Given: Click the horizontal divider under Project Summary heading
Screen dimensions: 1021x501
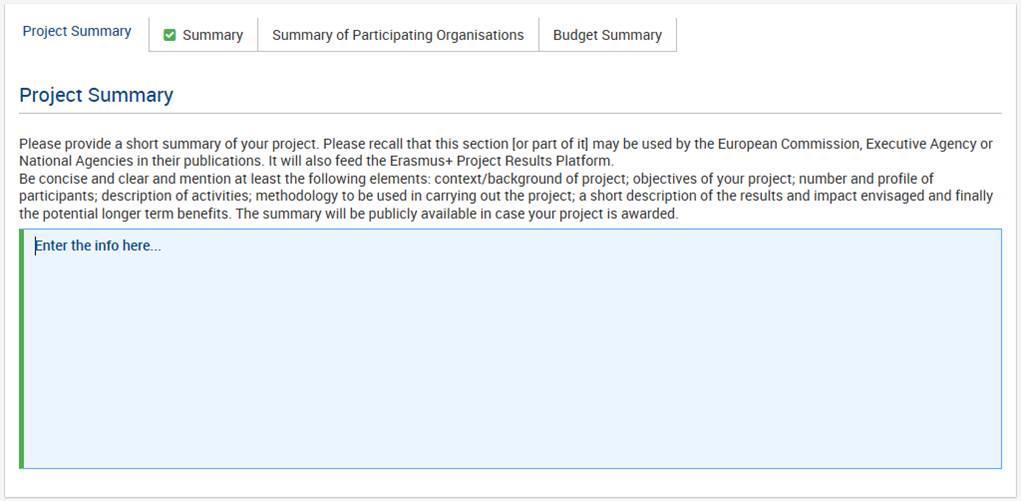Looking at the screenshot, I should (x=510, y=113).
